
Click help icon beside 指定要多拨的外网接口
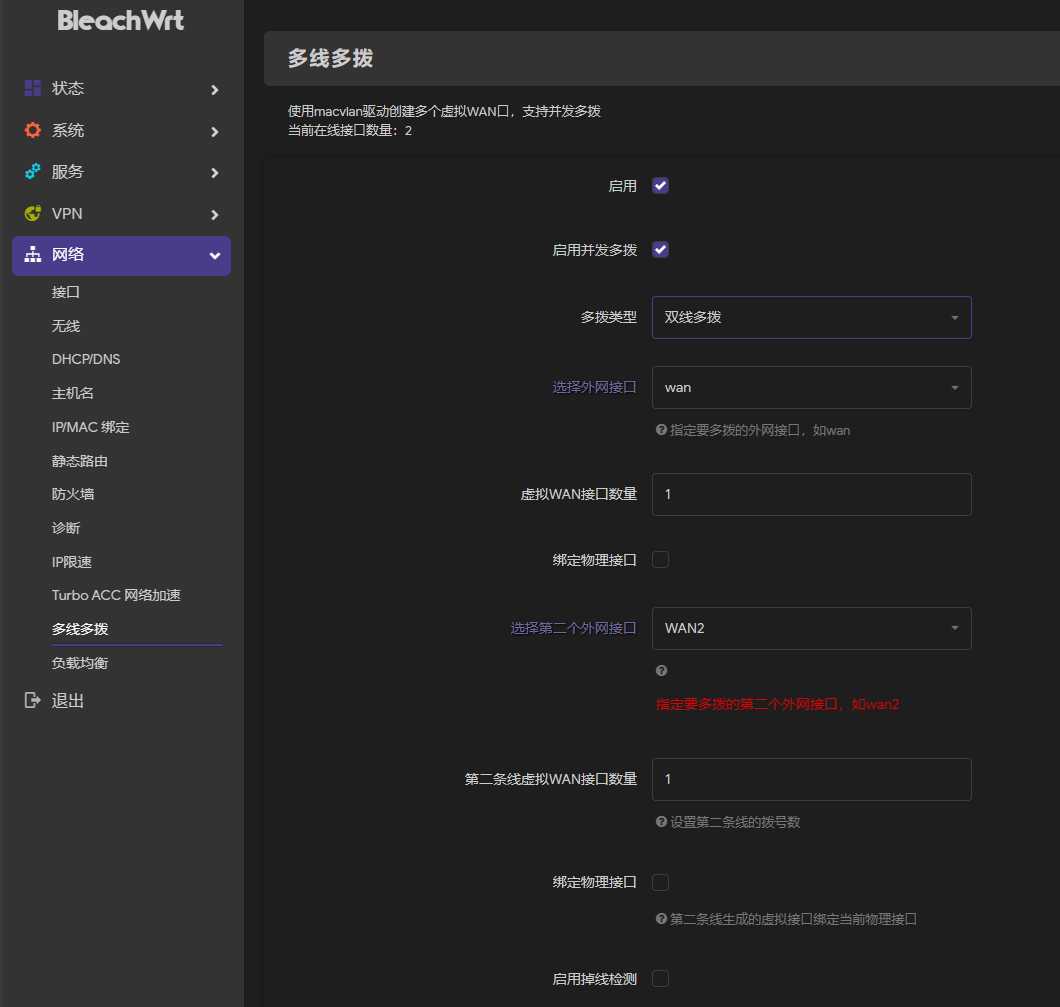[x=661, y=430]
